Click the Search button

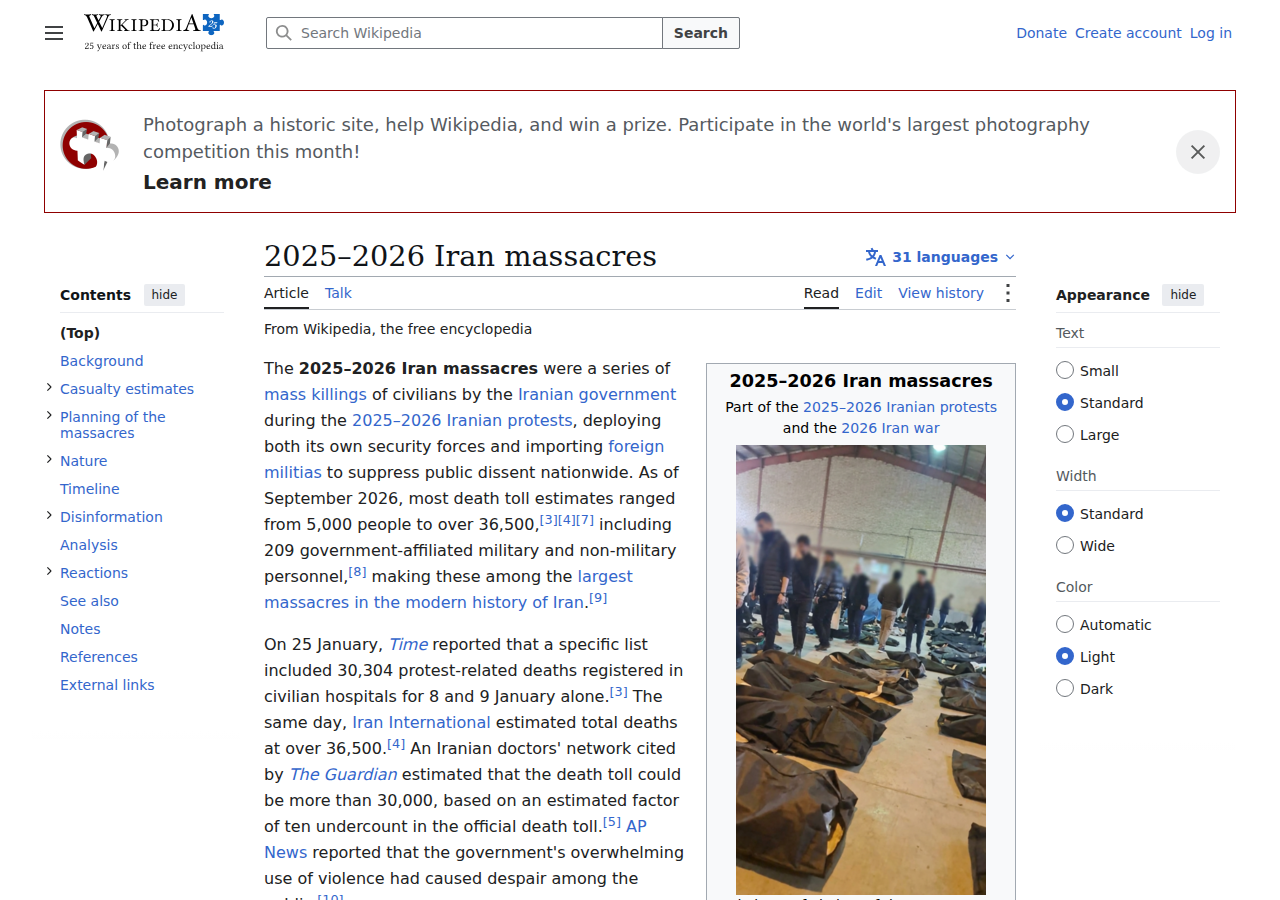pos(701,33)
